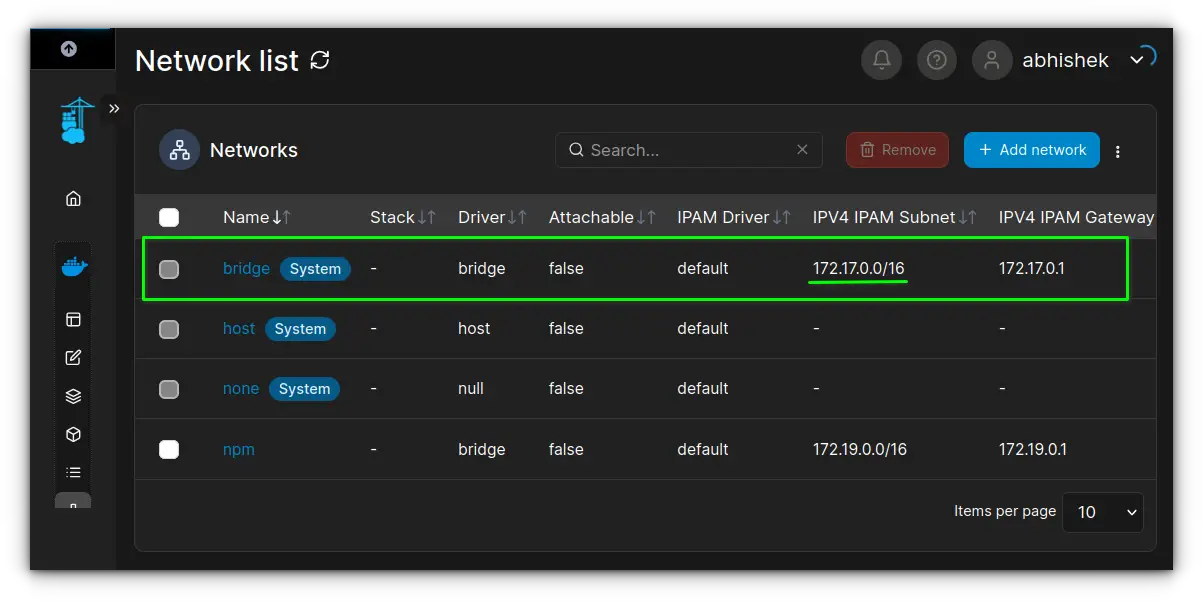Viewport: 1203px width, 602px height.
Task: Open the host network details
Action: [238, 328]
